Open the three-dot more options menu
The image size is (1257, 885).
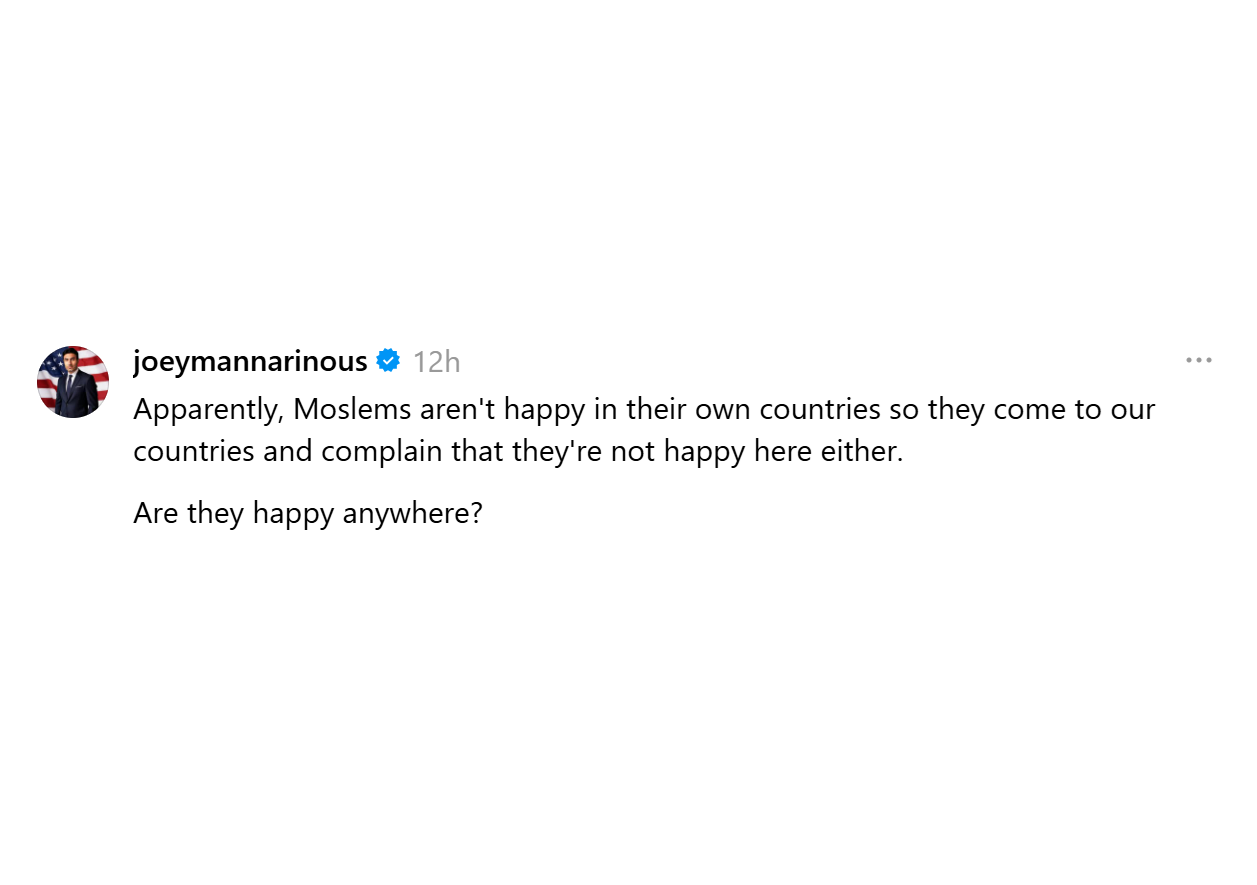[x=1198, y=360]
